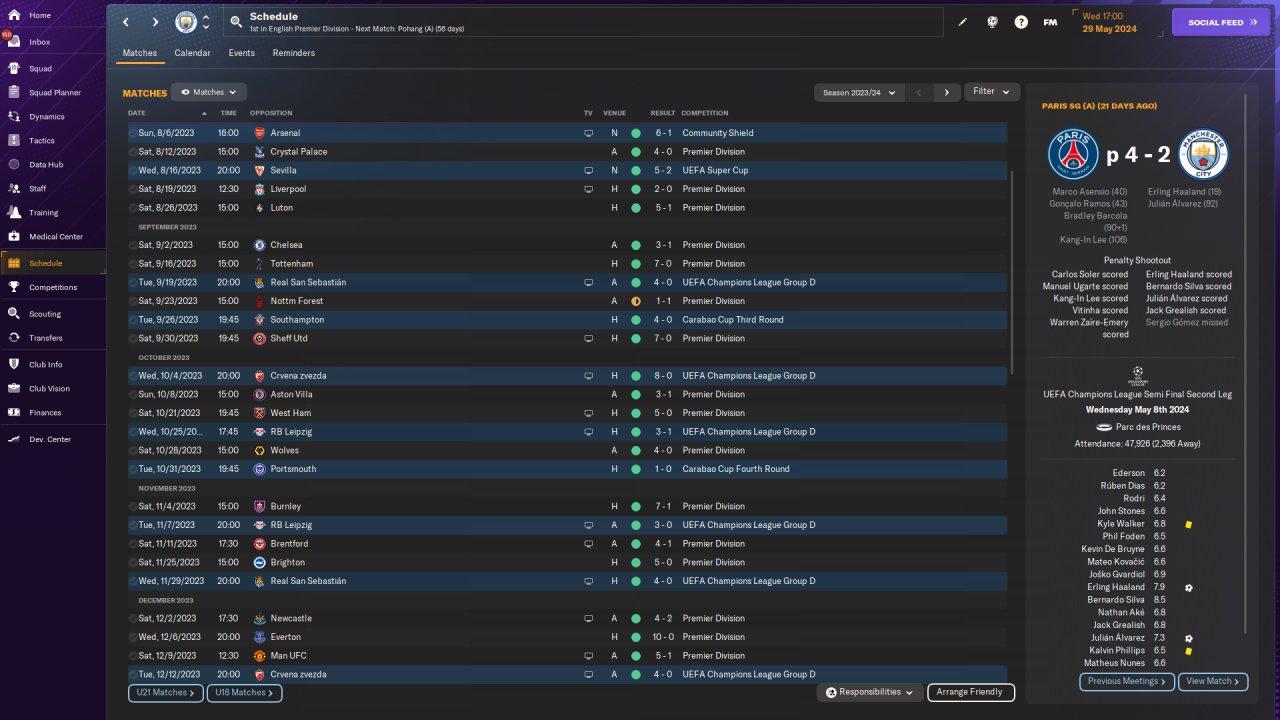Viewport: 1280px width, 720px height.
Task: Switch to the Reminders tab
Action: [x=293, y=53]
